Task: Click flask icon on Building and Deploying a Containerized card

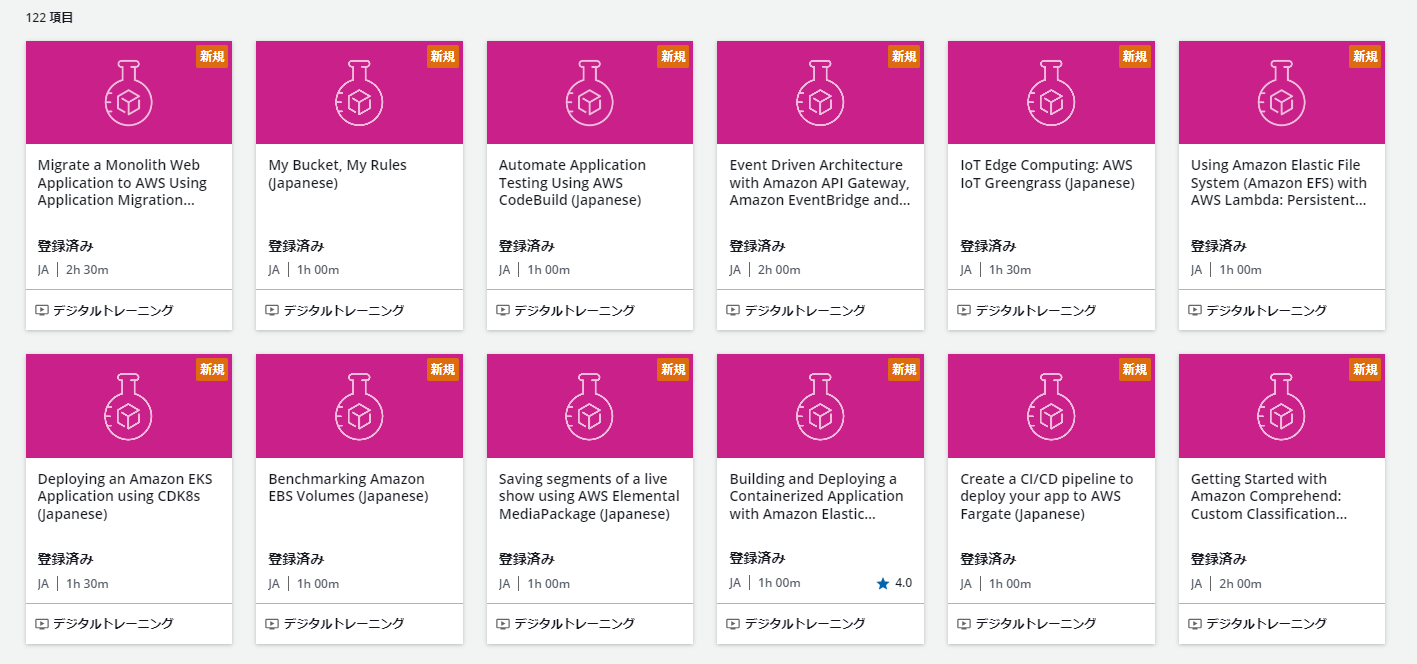Action: click(820, 406)
